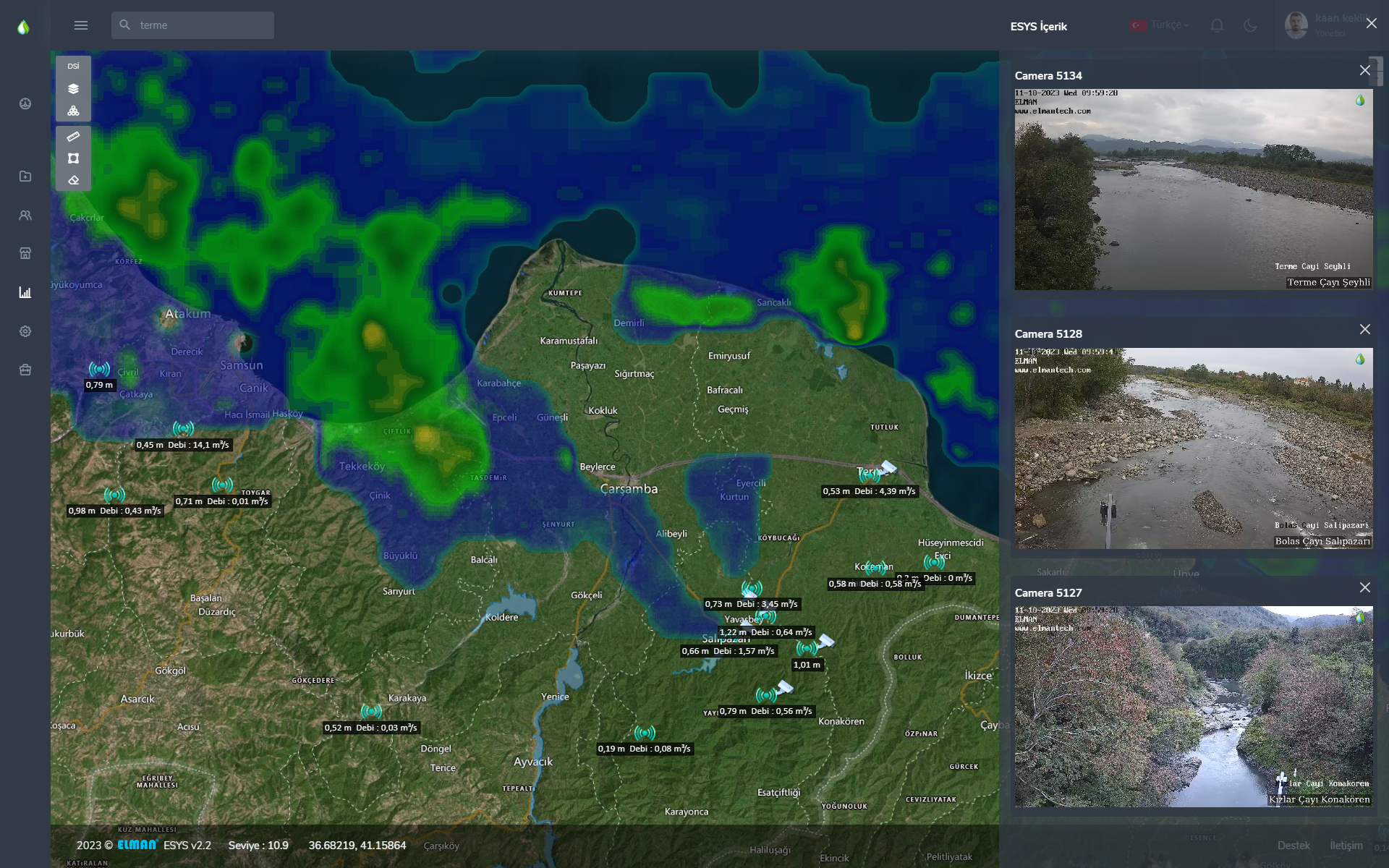
Task: Open the map layers tool
Action: coord(73,89)
